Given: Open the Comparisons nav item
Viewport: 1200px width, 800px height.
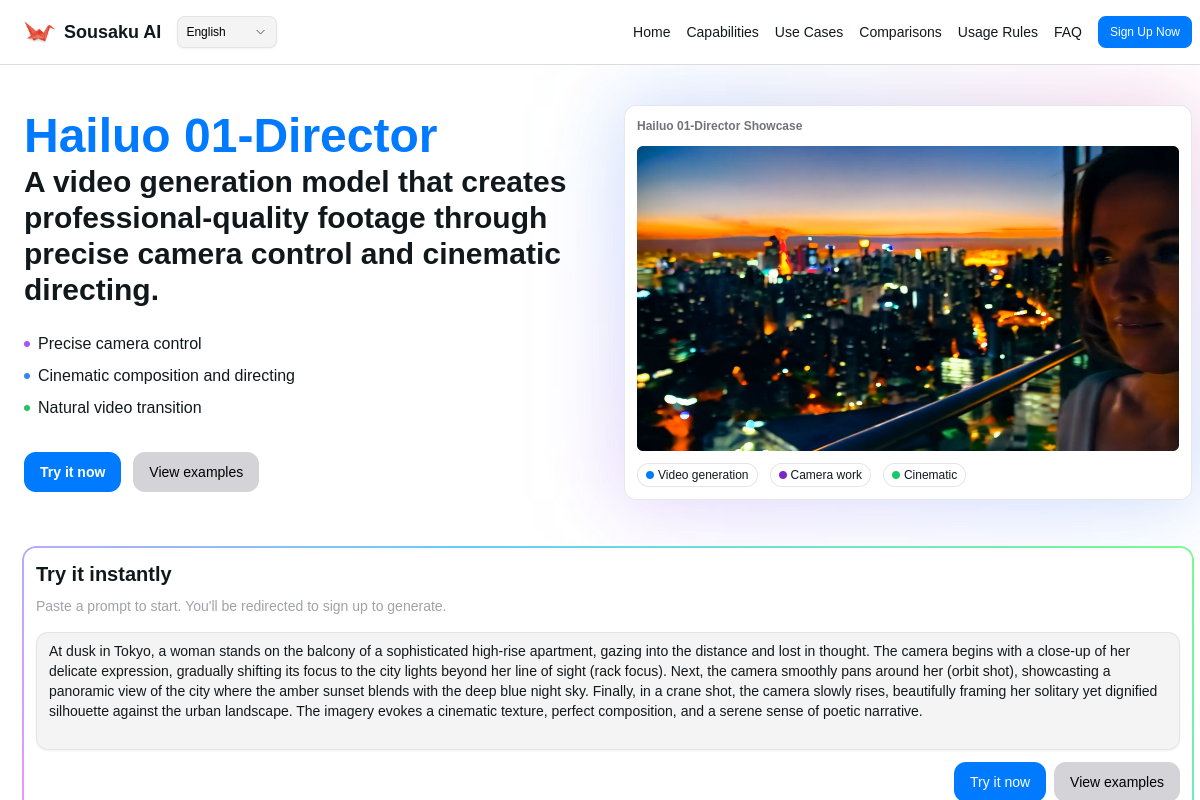Looking at the screenshot, I should pyautogui.click(x=900, y=32).
